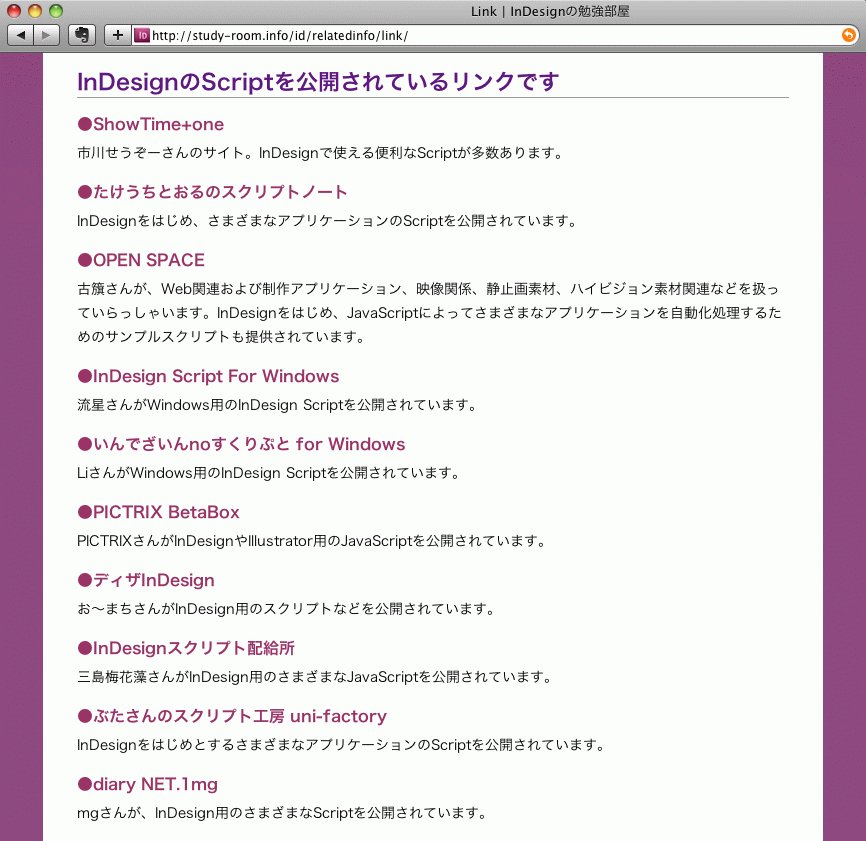
Task: Click the text LiさんがWindows用のInDesign Script
Action: pyautogui.click(x=269, y=473)
